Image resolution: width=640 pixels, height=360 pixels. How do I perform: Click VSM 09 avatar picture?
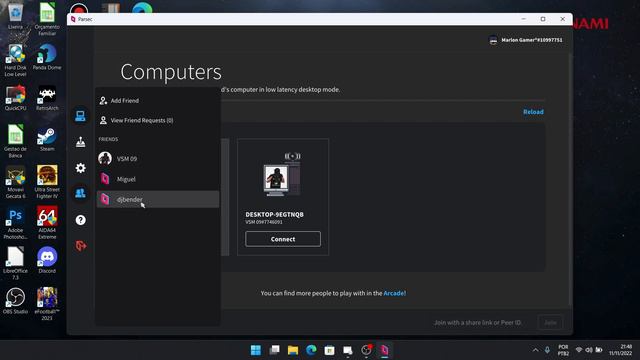click(105, 158)
